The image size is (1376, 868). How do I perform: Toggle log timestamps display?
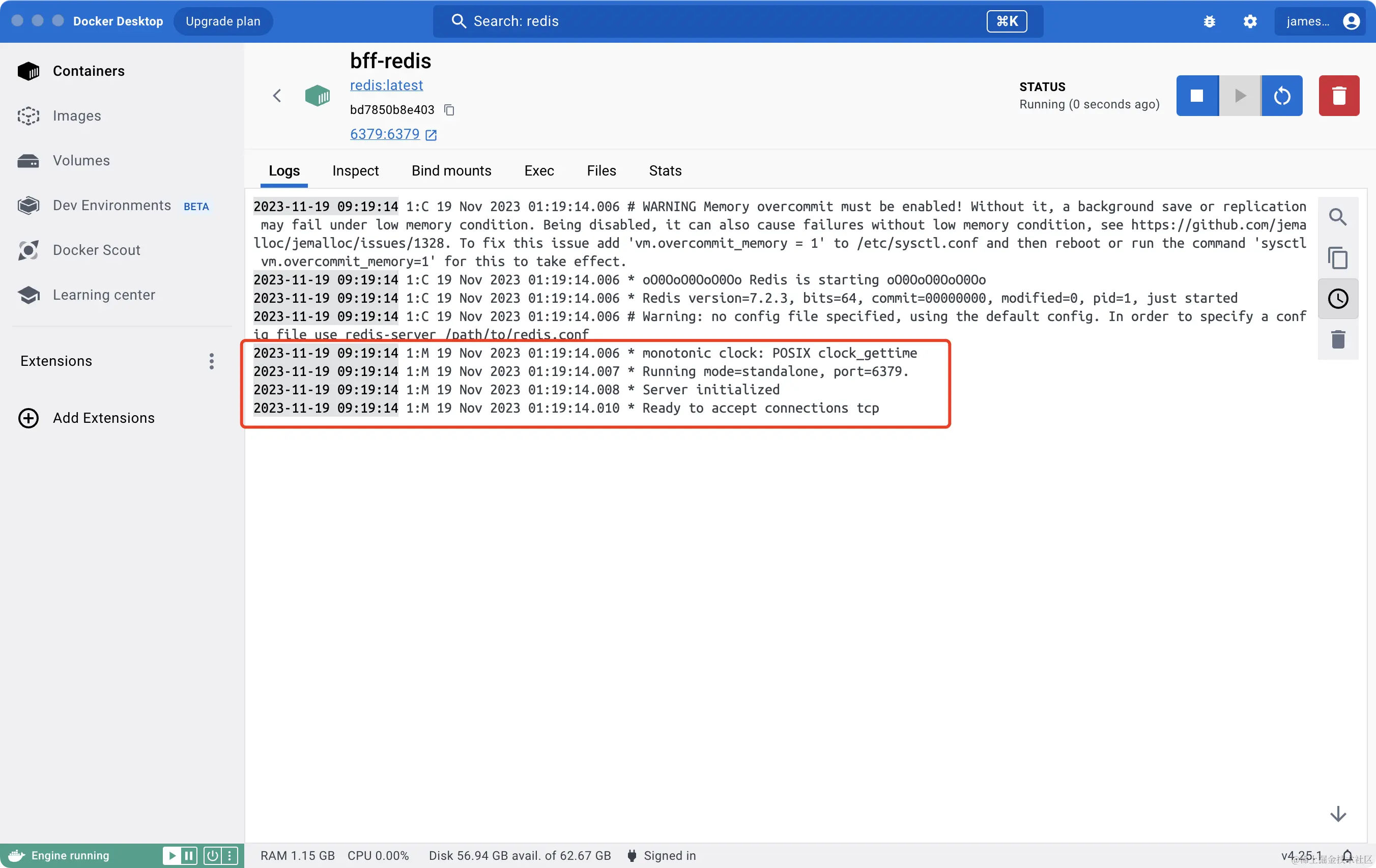coord(1338,299)
